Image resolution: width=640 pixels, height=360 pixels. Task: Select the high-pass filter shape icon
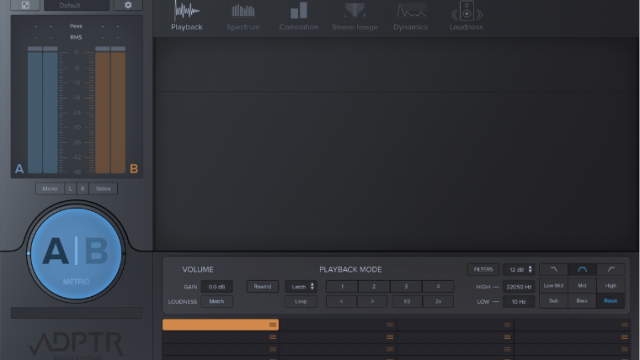pyautogui.click(x=611, y=269)
